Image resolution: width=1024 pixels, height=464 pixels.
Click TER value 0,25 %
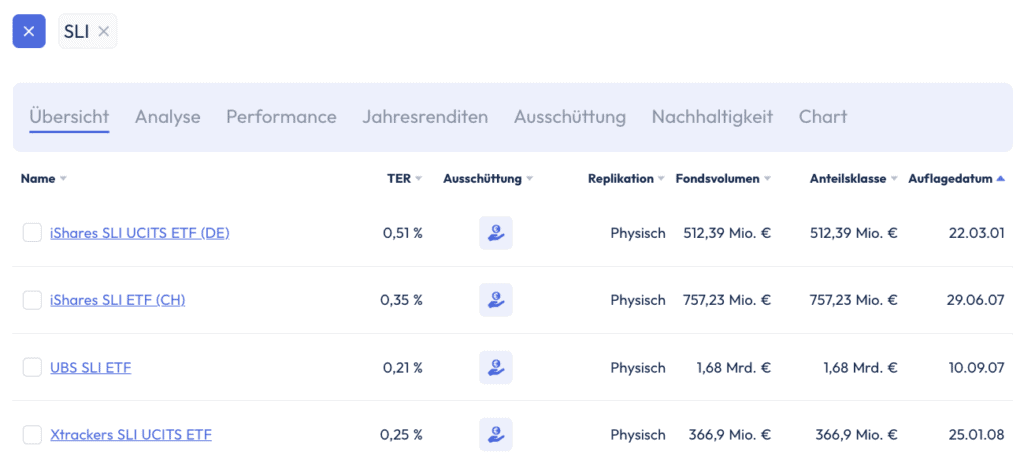(x=402, y=435)
